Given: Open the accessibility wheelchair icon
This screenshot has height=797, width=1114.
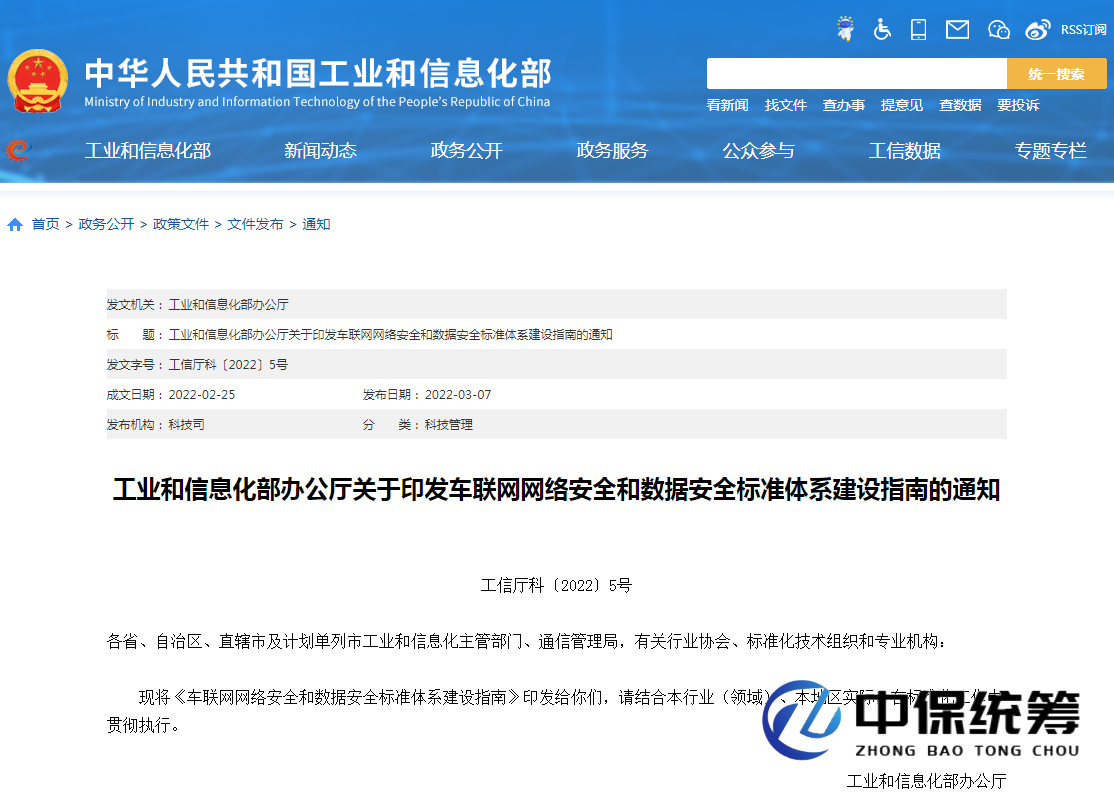Looking at the screenshot, I should 882,29.
